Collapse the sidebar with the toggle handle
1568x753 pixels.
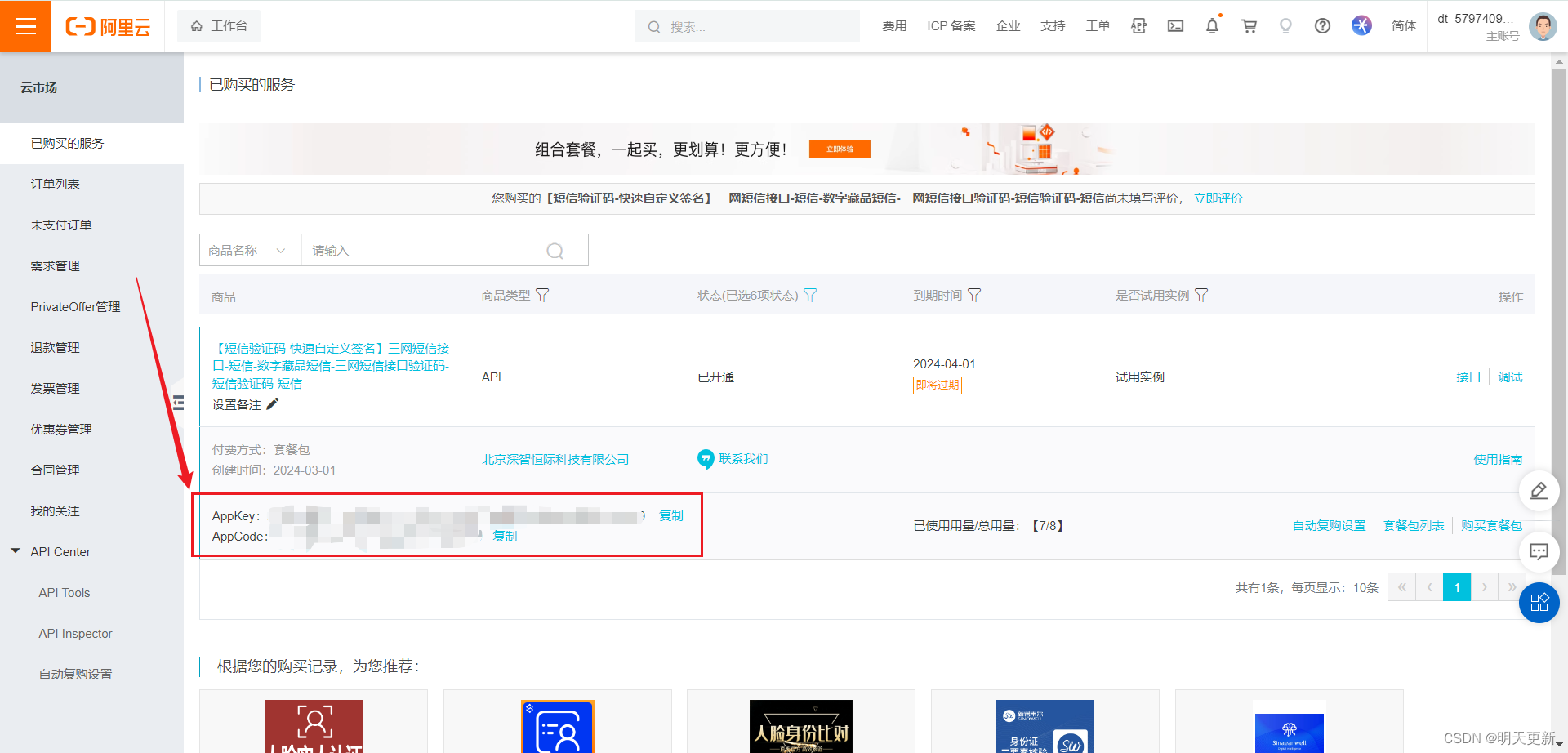point(179,403)
